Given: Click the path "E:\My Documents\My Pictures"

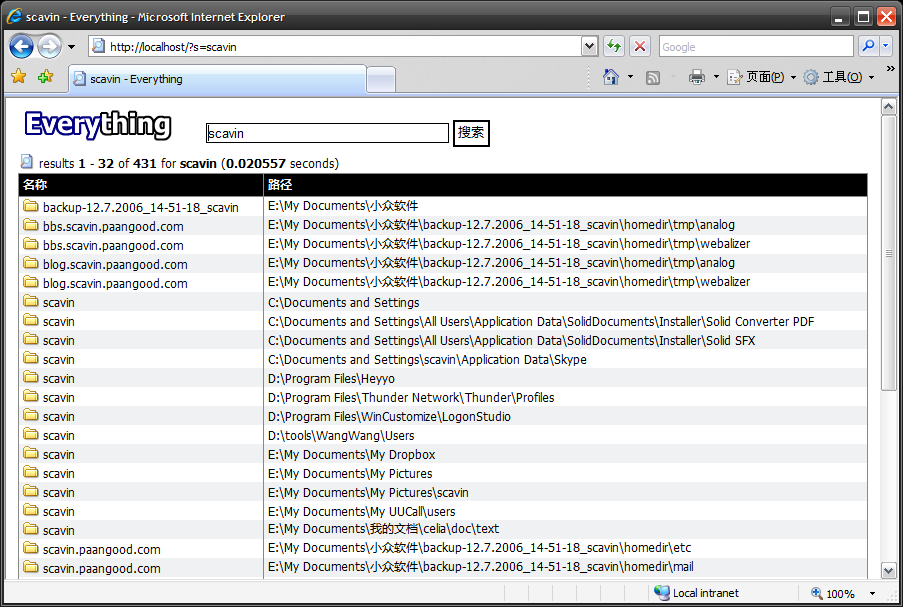Looking at the screenshot, I should (350, 473).
